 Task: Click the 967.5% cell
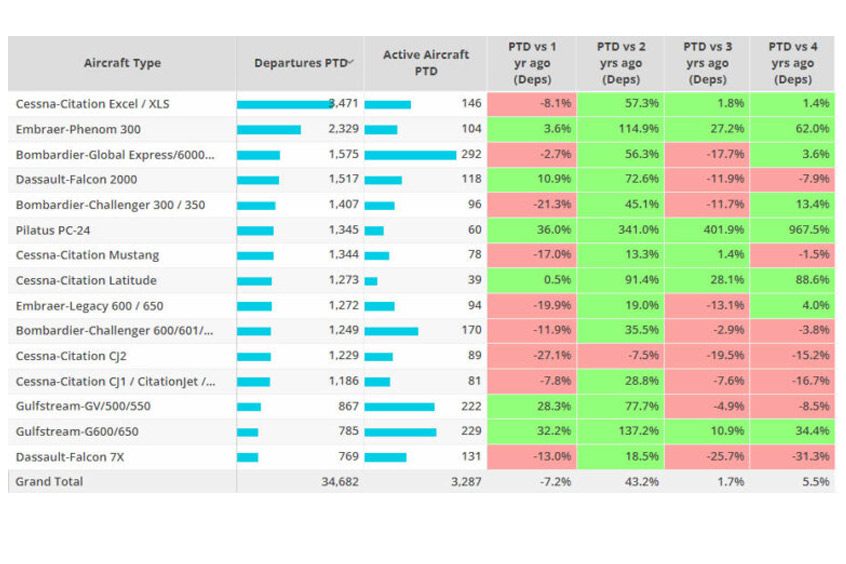point(792,230)
